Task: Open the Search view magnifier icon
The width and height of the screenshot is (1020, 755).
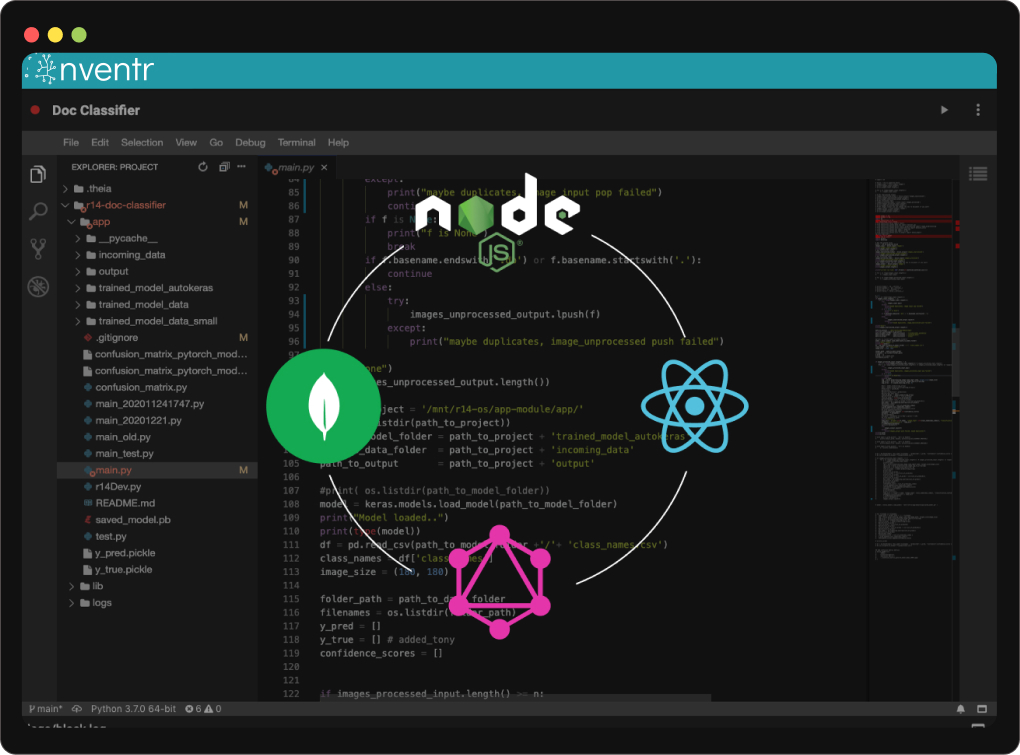Action: click(38, 211)
